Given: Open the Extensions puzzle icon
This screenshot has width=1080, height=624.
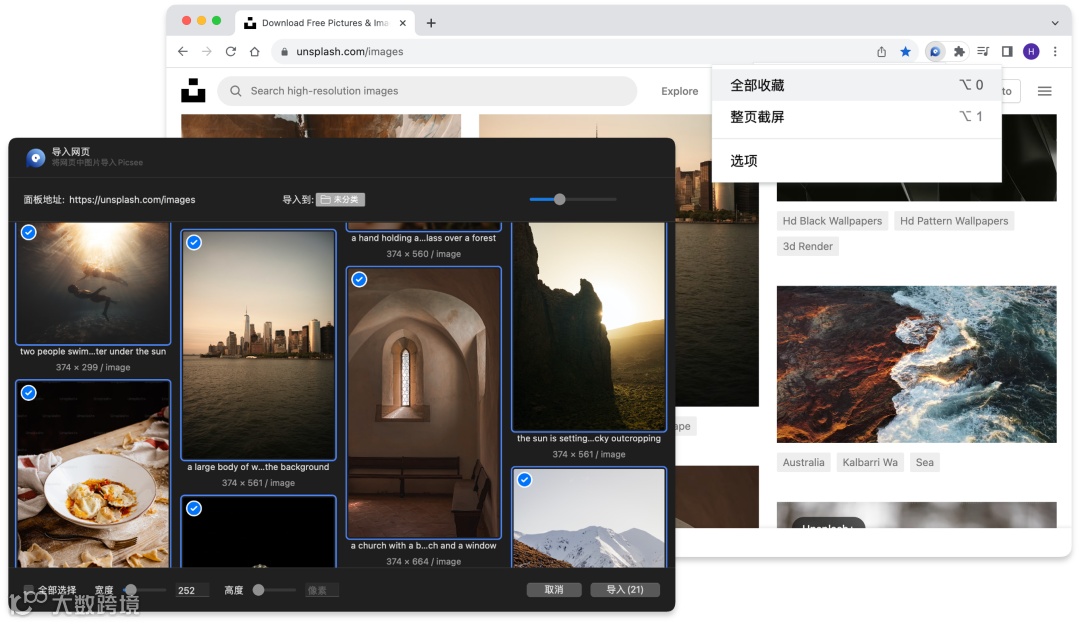Looking at the screenshot, I should (959, 52).
